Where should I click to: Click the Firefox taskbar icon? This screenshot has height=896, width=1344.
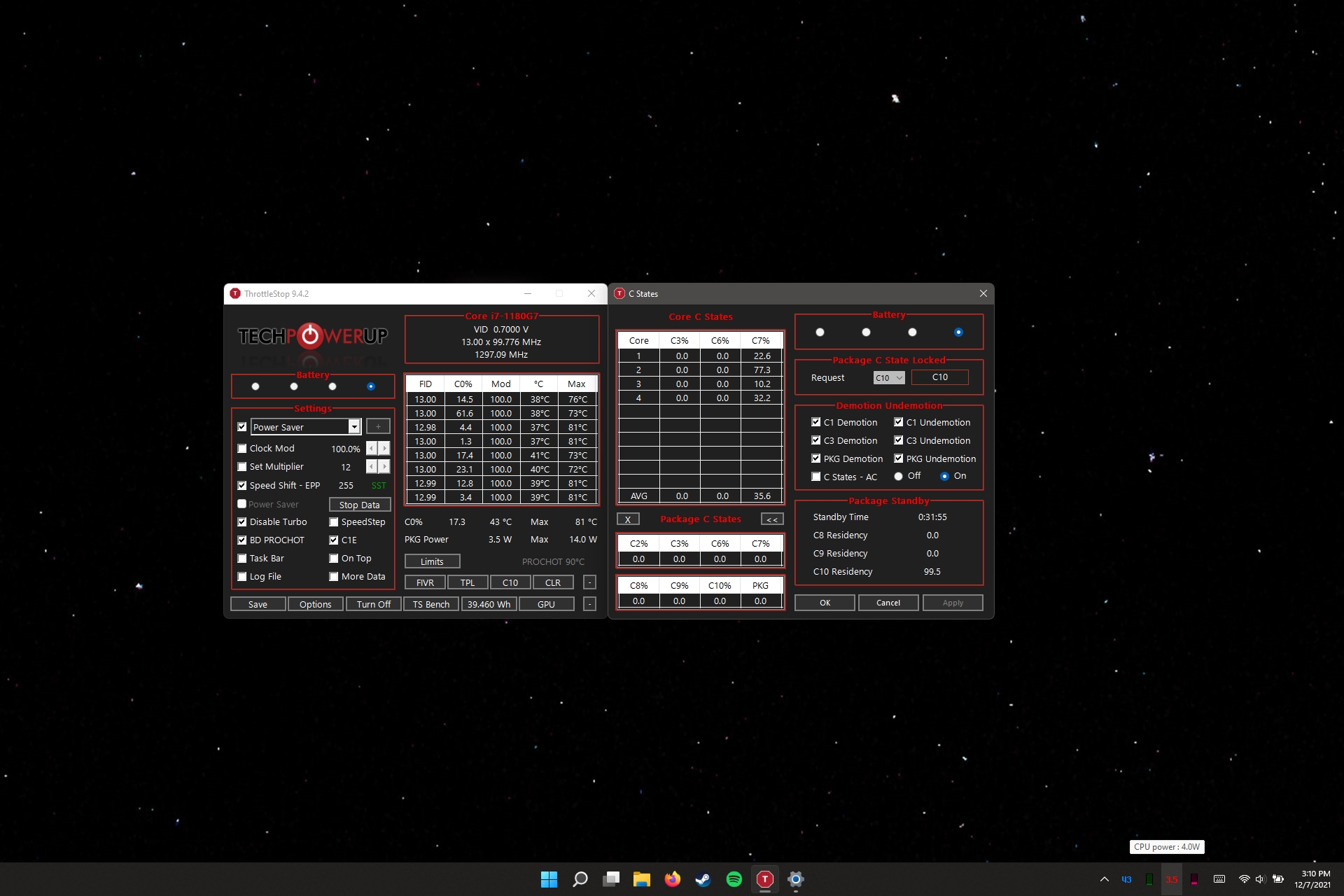672,879
